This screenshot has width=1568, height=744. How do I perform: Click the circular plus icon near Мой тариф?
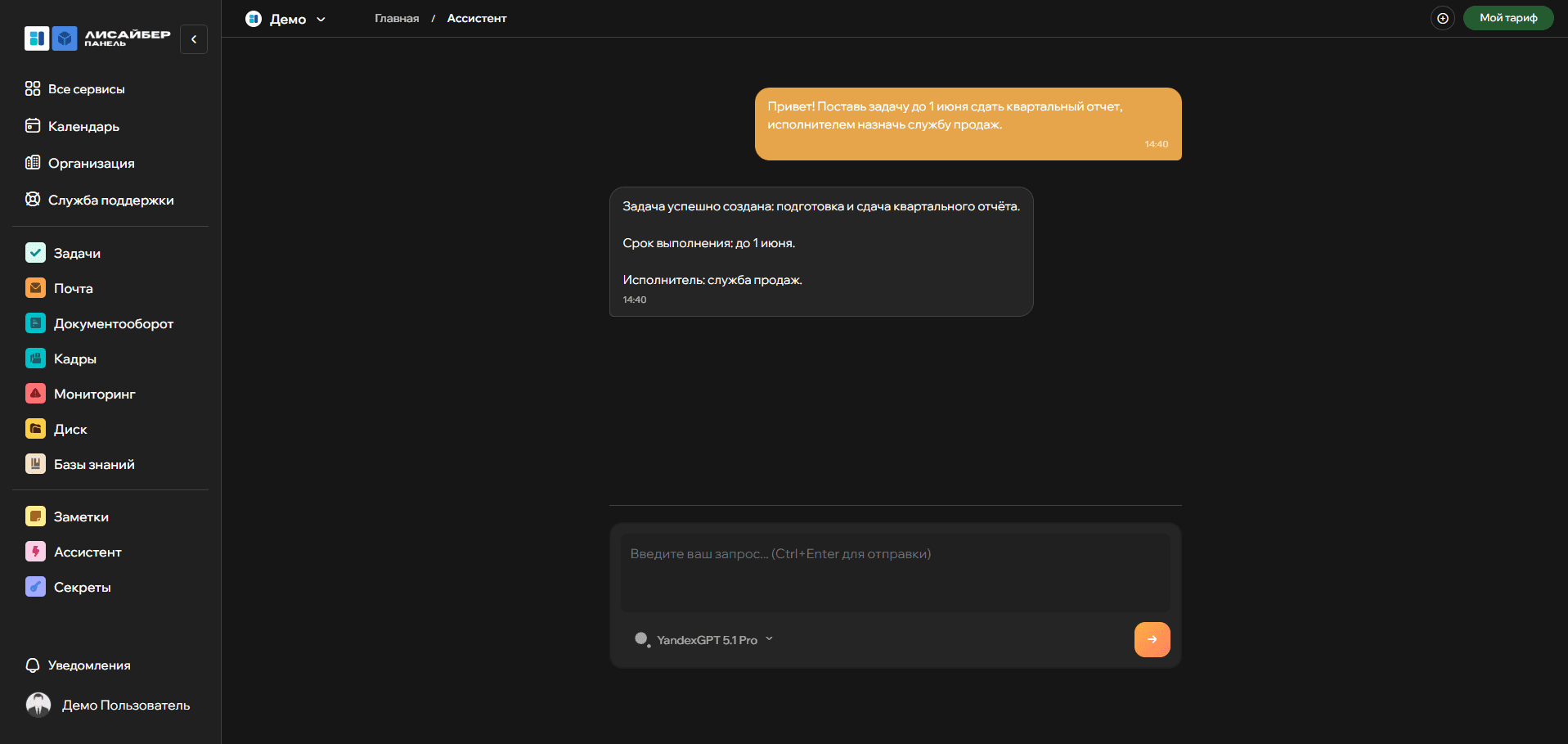point(1443,18)
